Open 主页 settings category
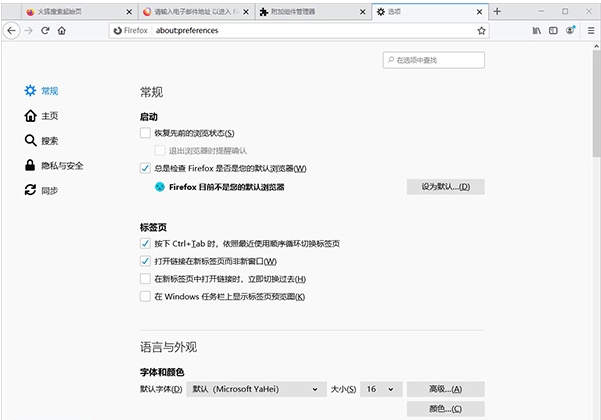 41,116
